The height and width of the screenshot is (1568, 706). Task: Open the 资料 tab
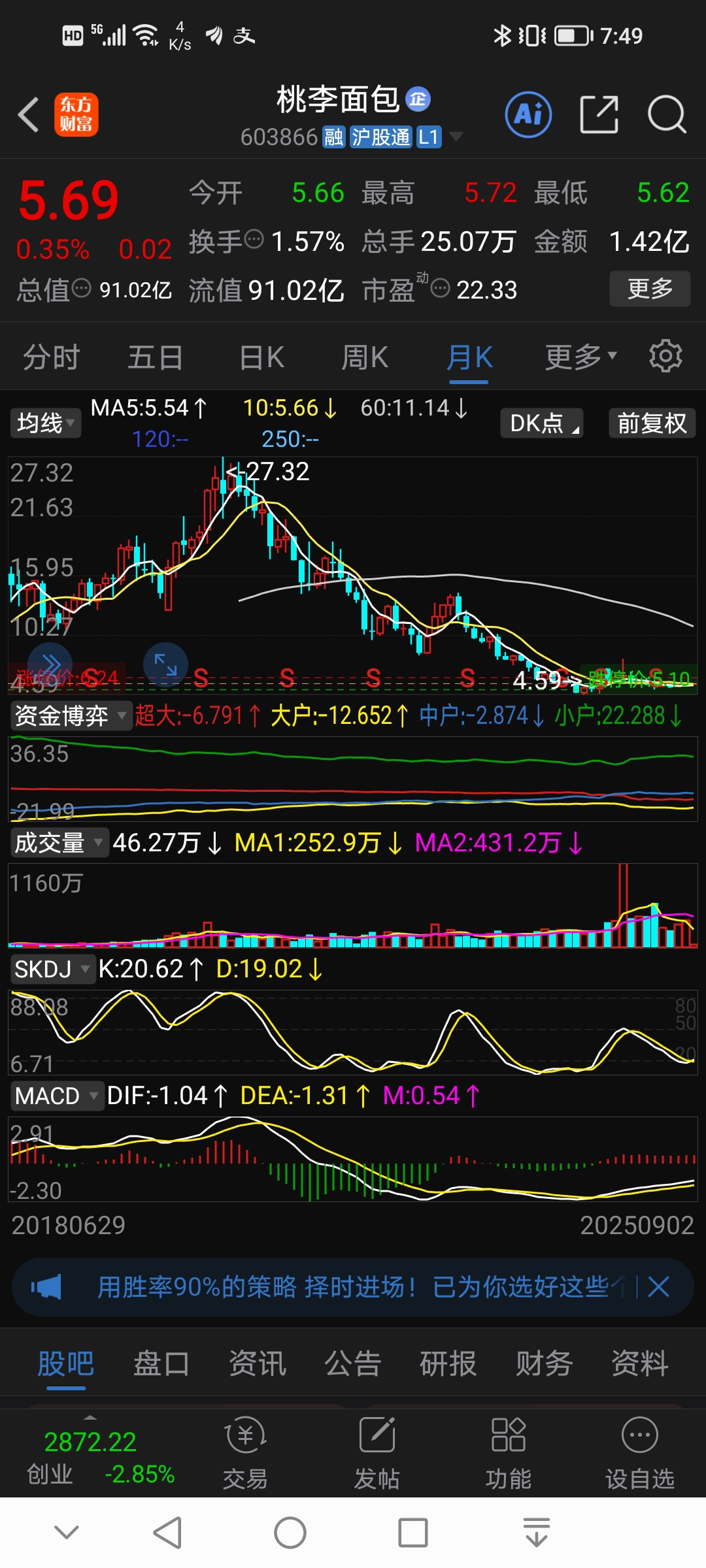coord(640,1364)
